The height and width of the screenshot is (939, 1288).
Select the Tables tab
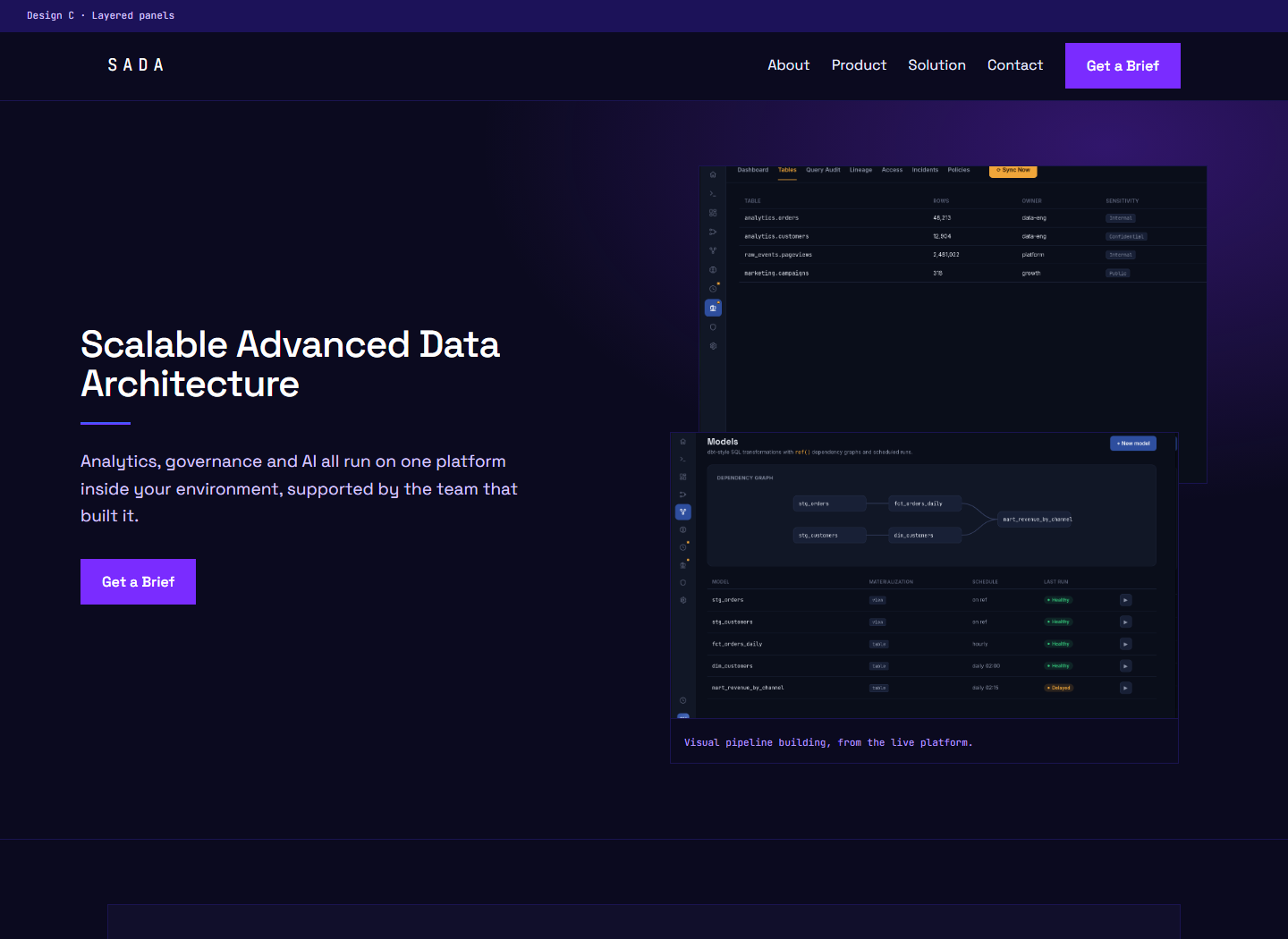[x=787, y=170]
